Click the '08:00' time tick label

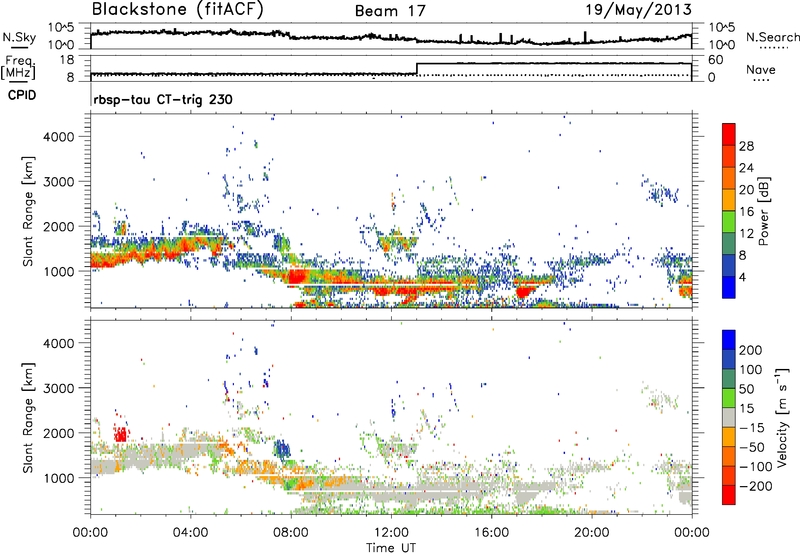pos(291,533)
